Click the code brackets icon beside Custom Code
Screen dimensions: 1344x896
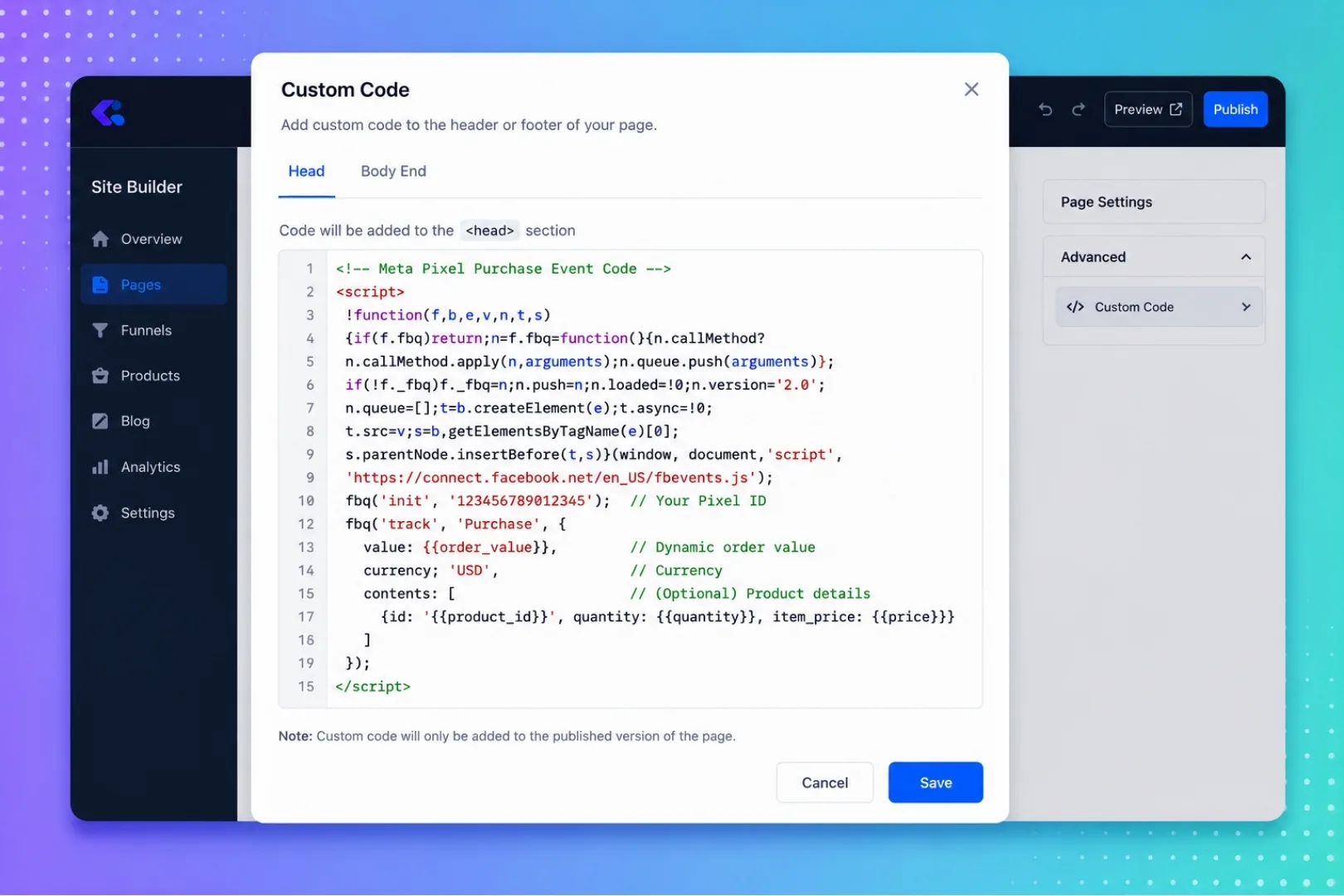1075,307
